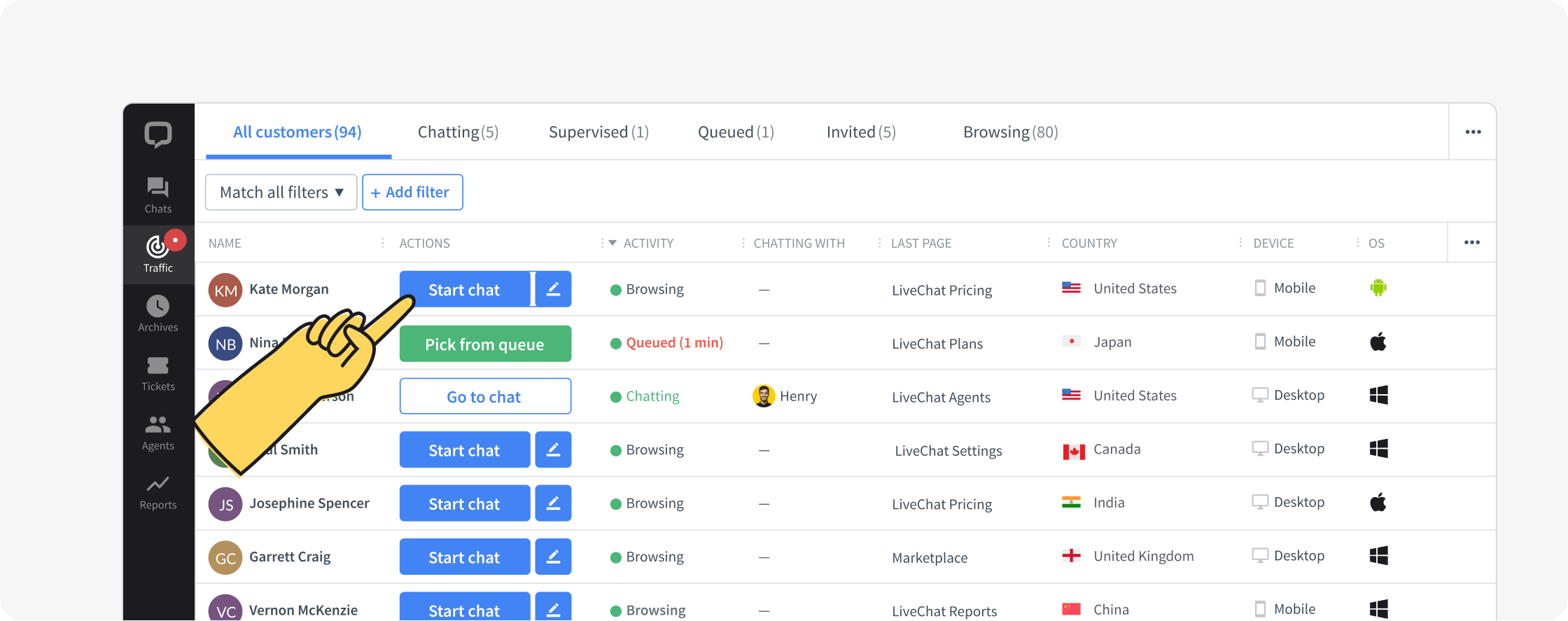Go to Tickets in the sidebar
1568x621 pixels.
(x=157, y=373)
